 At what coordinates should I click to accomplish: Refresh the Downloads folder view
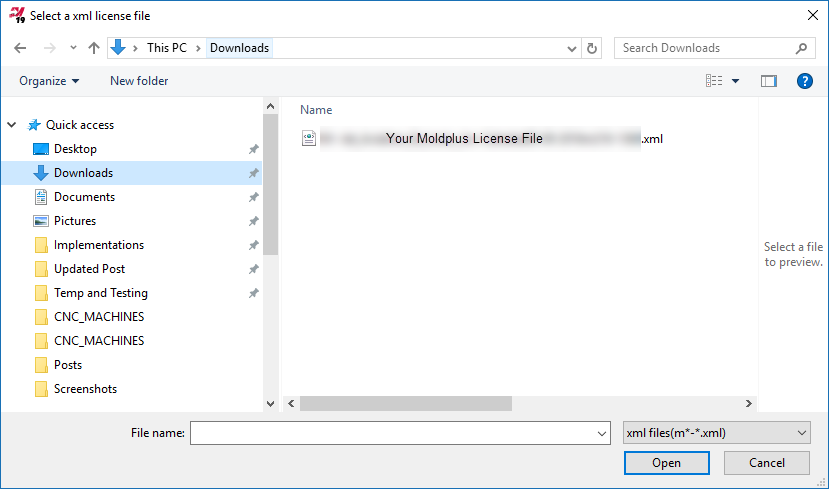(x=592, y=49)
